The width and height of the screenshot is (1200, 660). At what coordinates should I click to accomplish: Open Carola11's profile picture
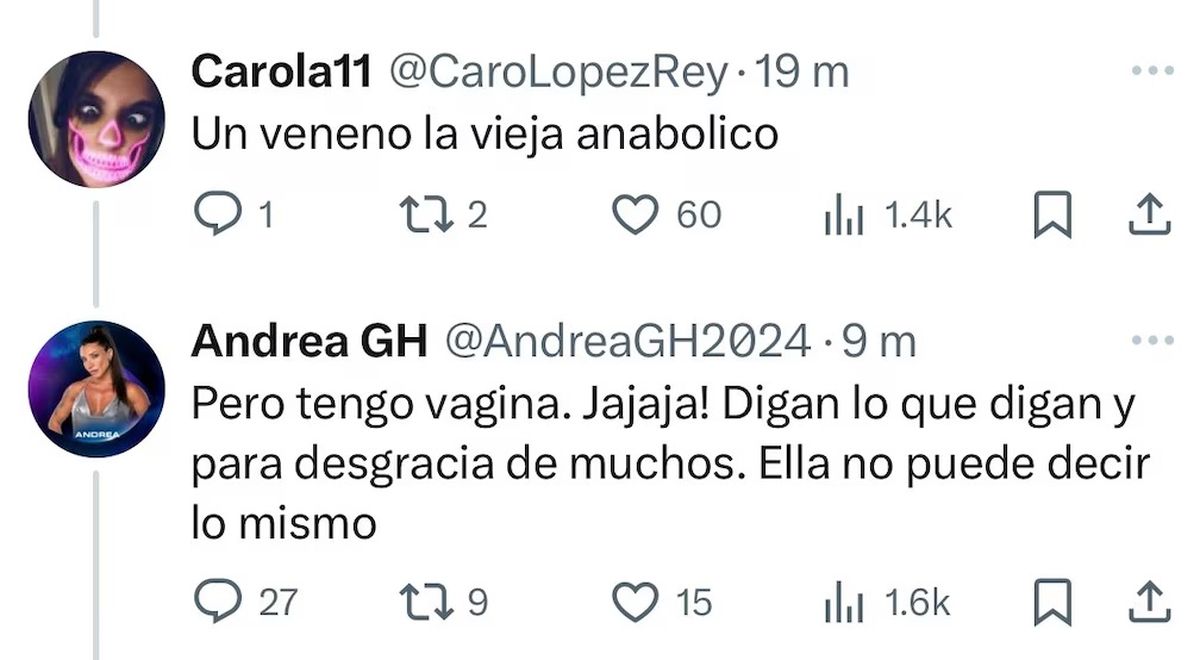[x=96, y=119]
